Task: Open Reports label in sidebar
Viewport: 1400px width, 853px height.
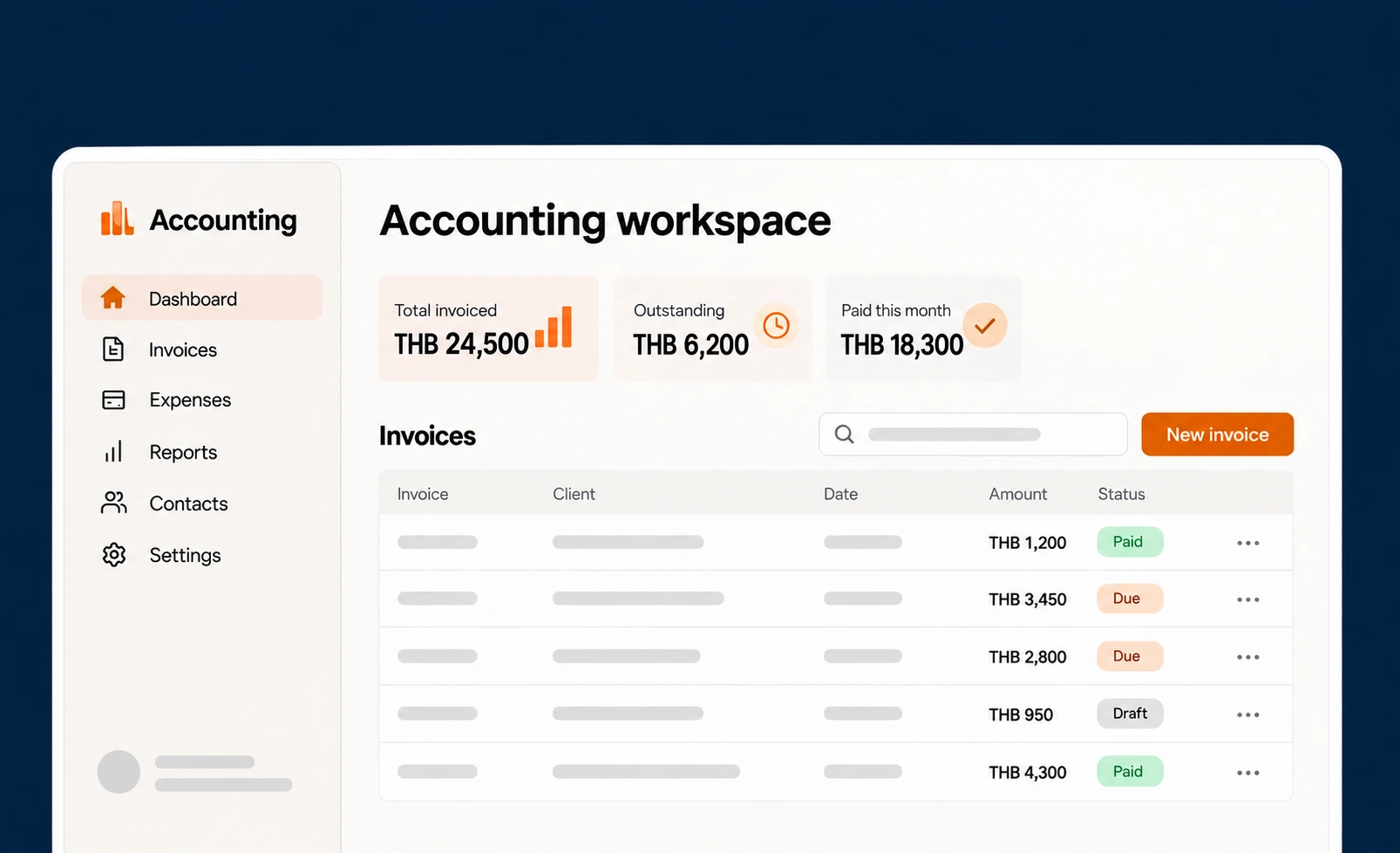Action: tap(183, 452)
